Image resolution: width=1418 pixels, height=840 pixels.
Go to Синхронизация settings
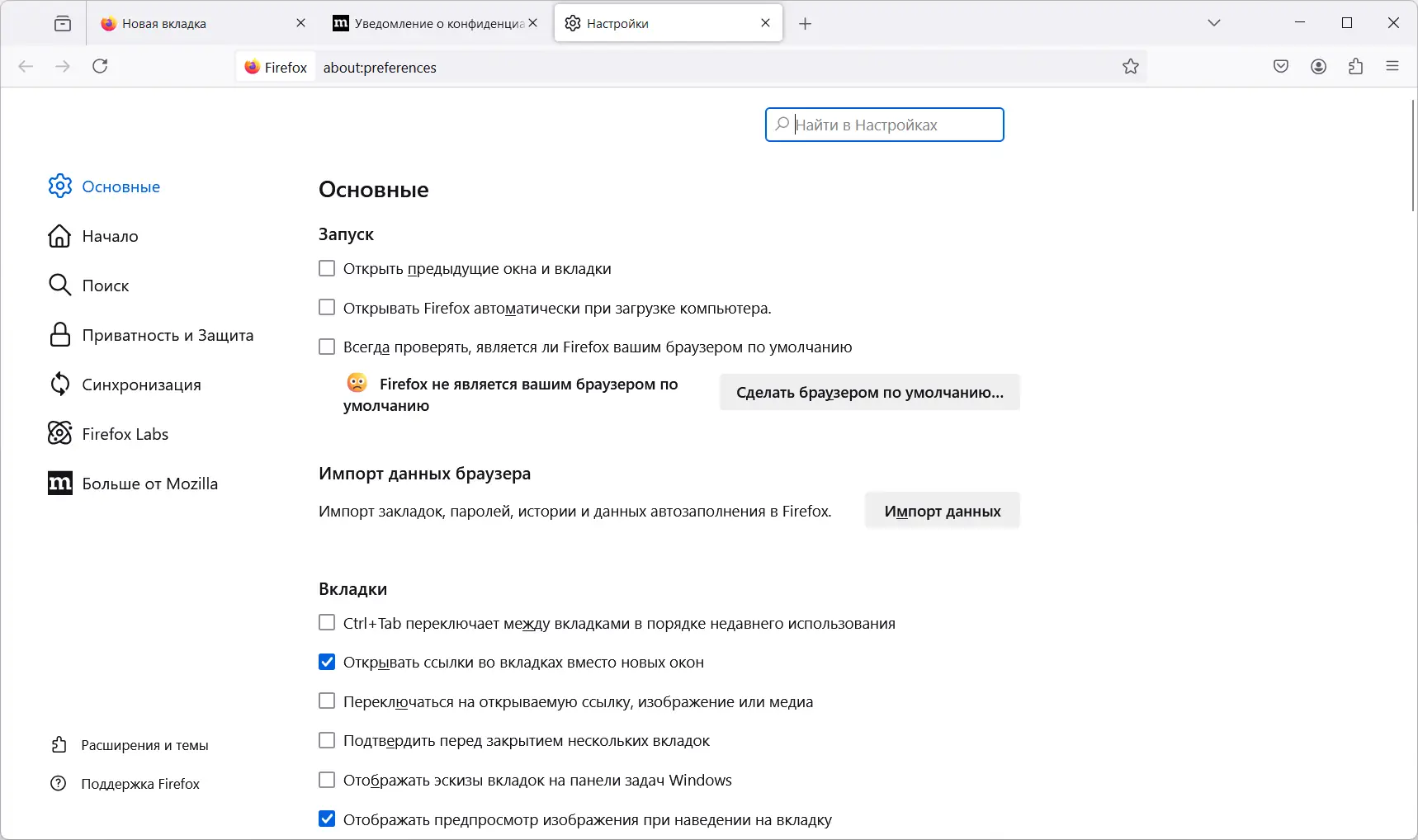pos(141,384)
